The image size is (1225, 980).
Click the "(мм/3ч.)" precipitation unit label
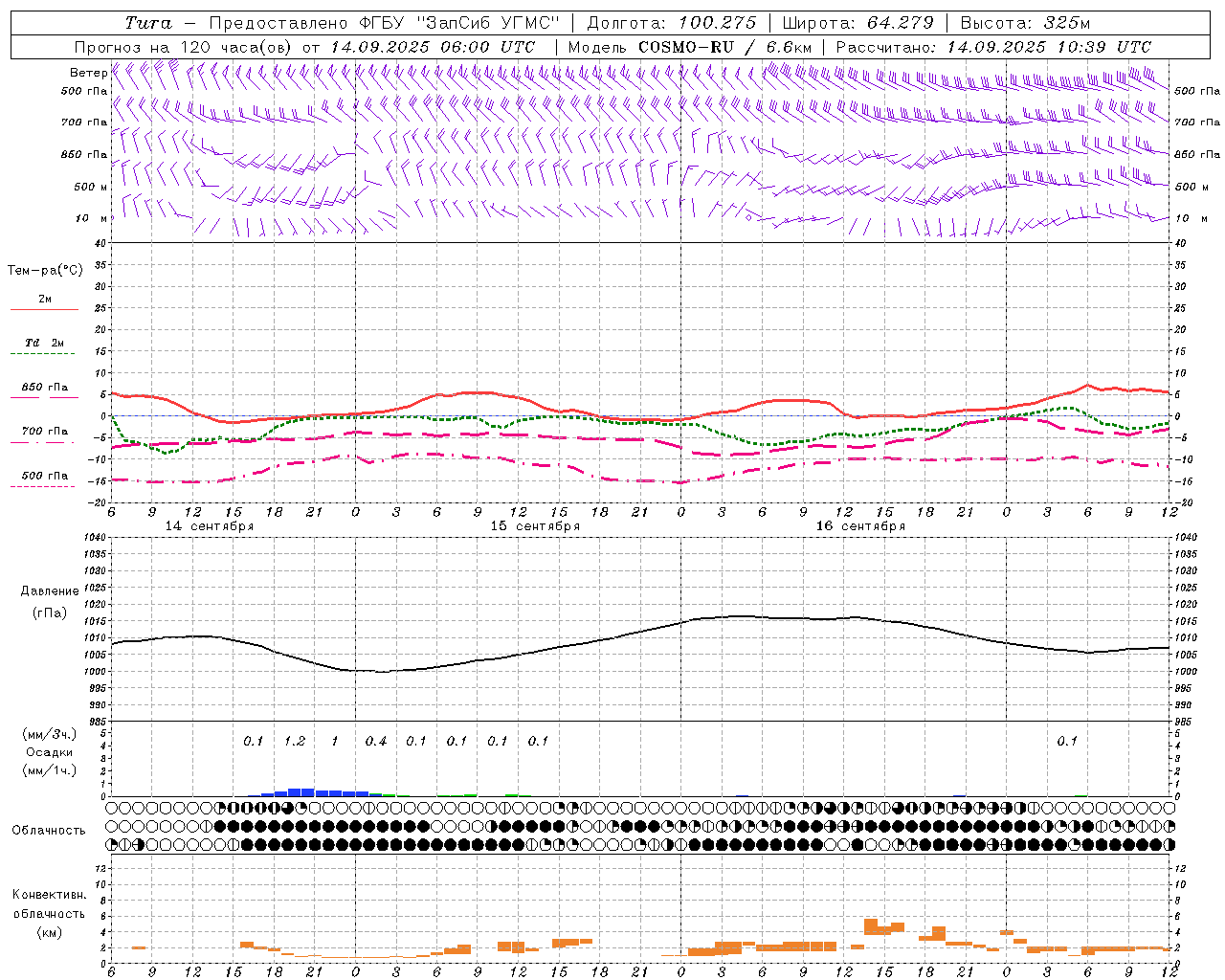[x=50, y=735]
